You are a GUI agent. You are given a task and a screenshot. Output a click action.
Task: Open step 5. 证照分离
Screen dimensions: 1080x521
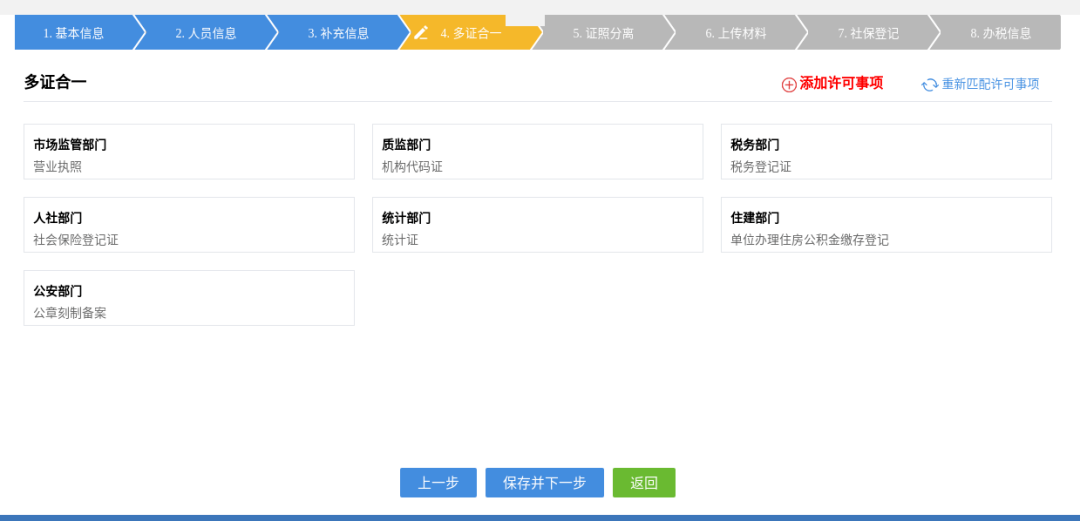(x=603, y=33)
